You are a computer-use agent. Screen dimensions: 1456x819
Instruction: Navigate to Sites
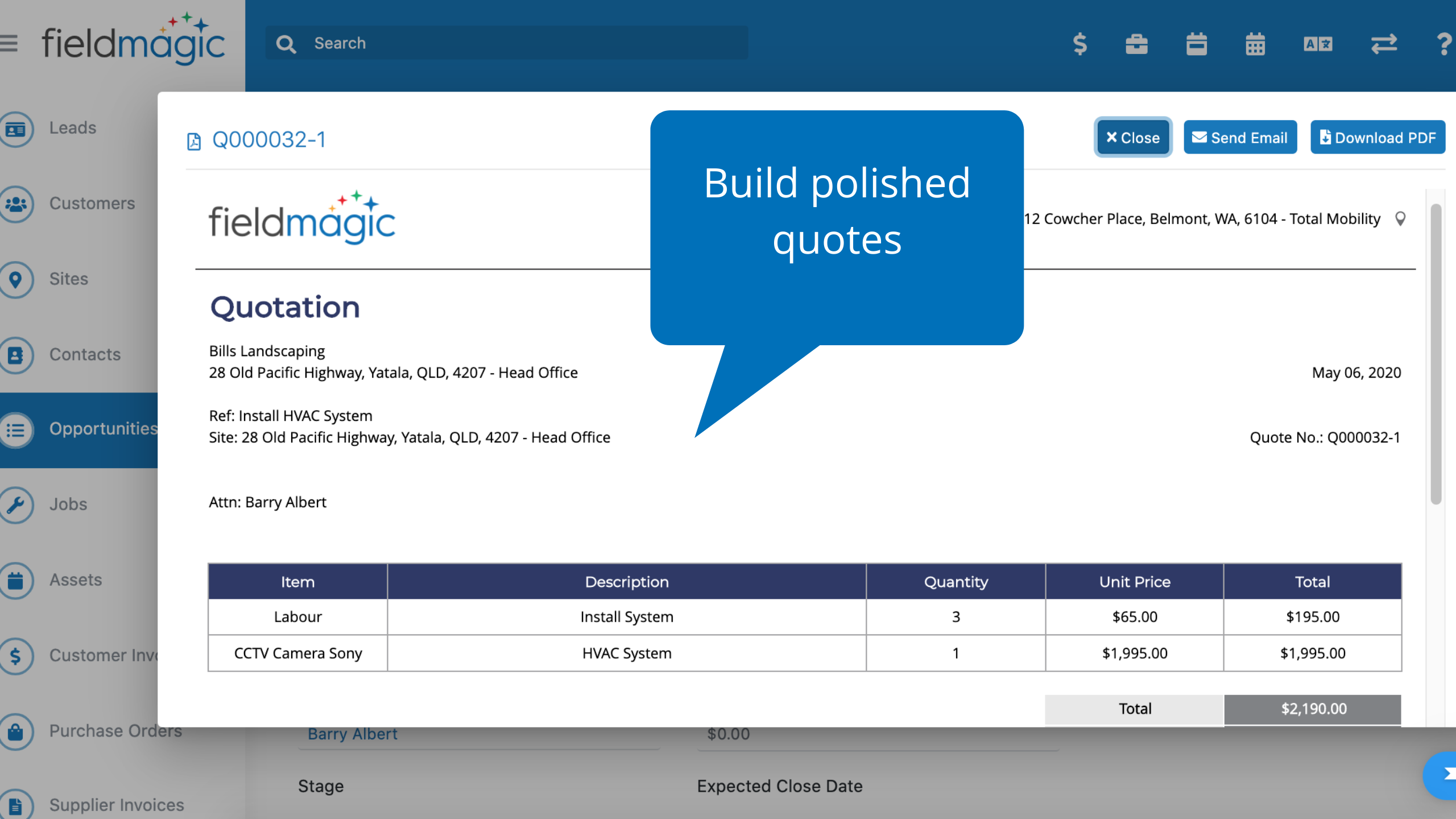pos(68,279)
